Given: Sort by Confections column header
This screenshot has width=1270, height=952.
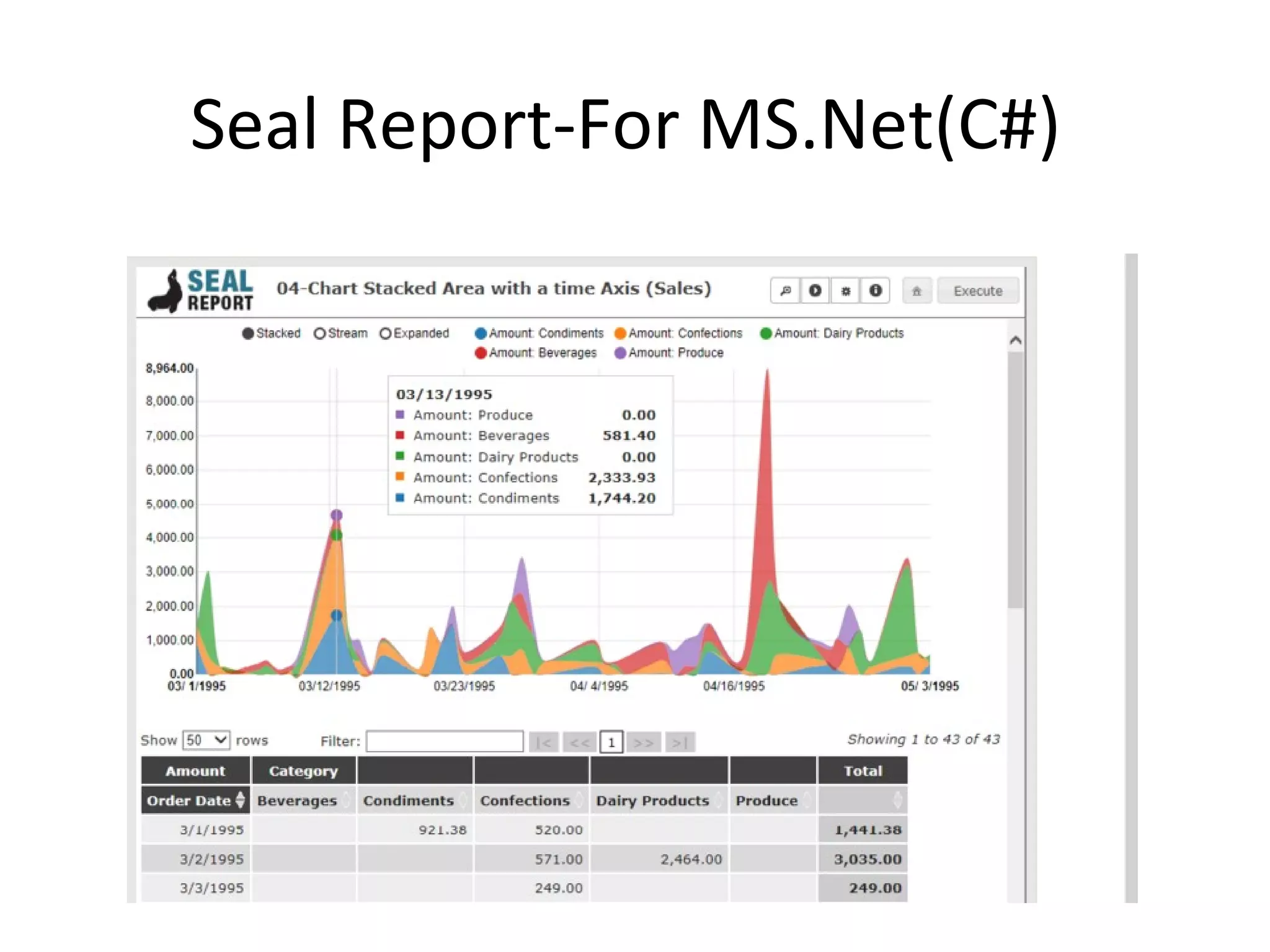Looking at the screenshot, I should (531, 800).
